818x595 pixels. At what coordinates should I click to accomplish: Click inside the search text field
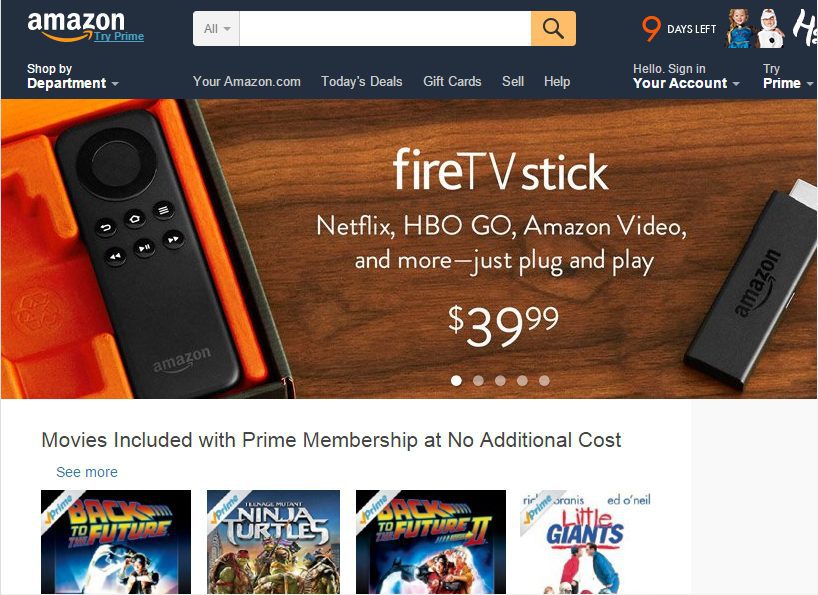point(385,29)
